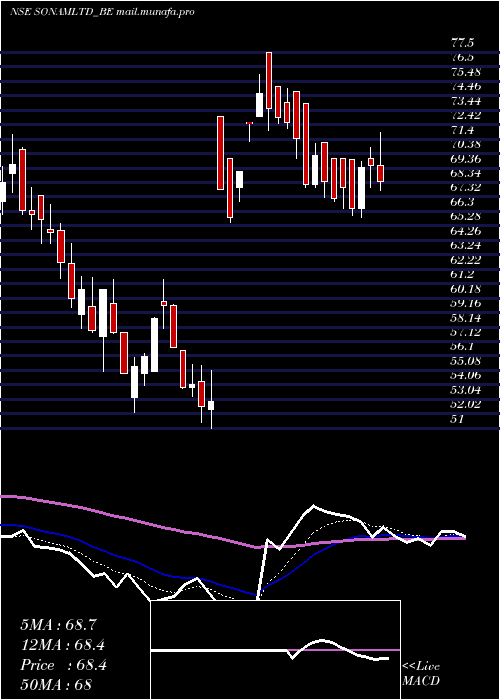Click the <<Live MACD label

(x=421, y=674)
